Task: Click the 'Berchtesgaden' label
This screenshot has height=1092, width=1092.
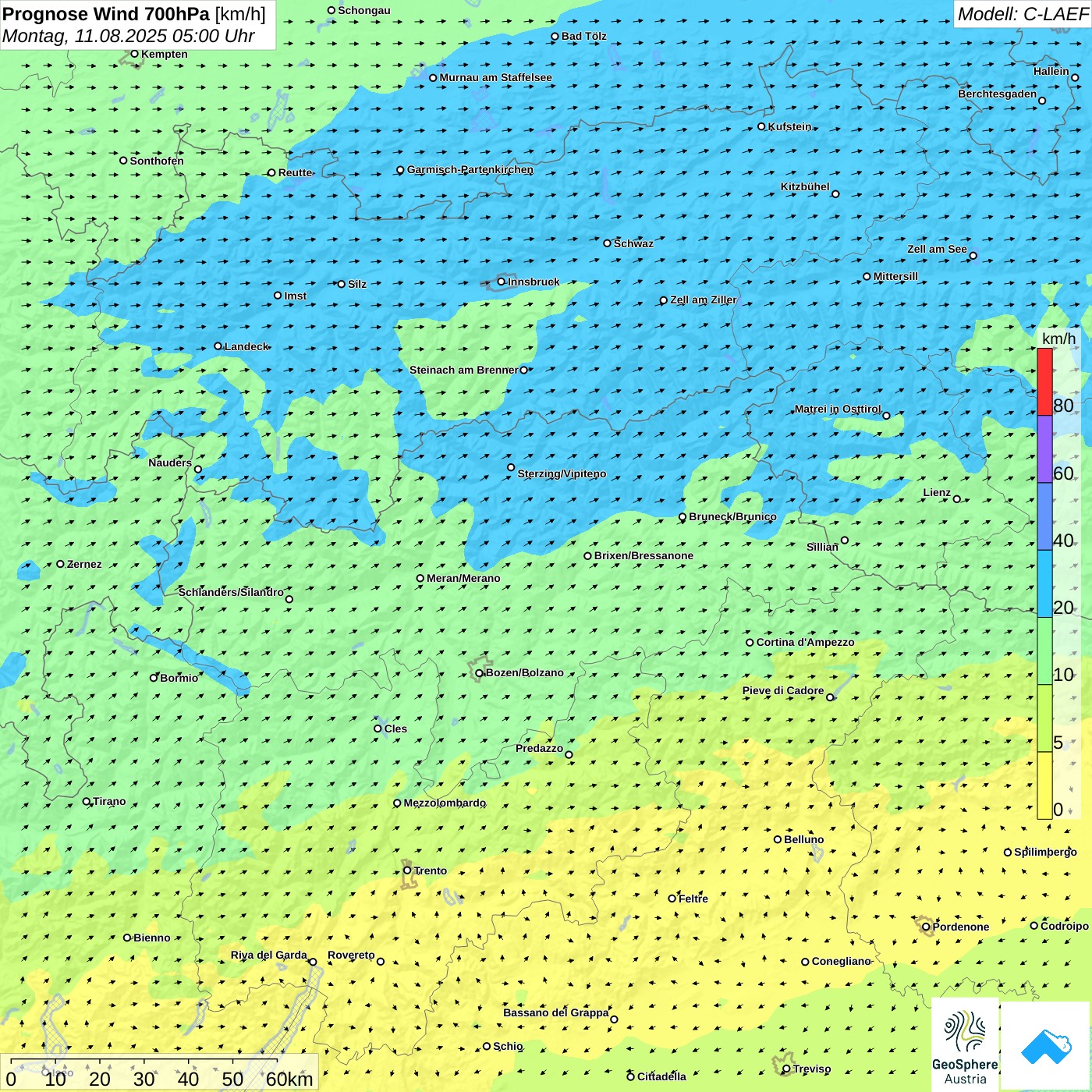Action: click(998, 94)
